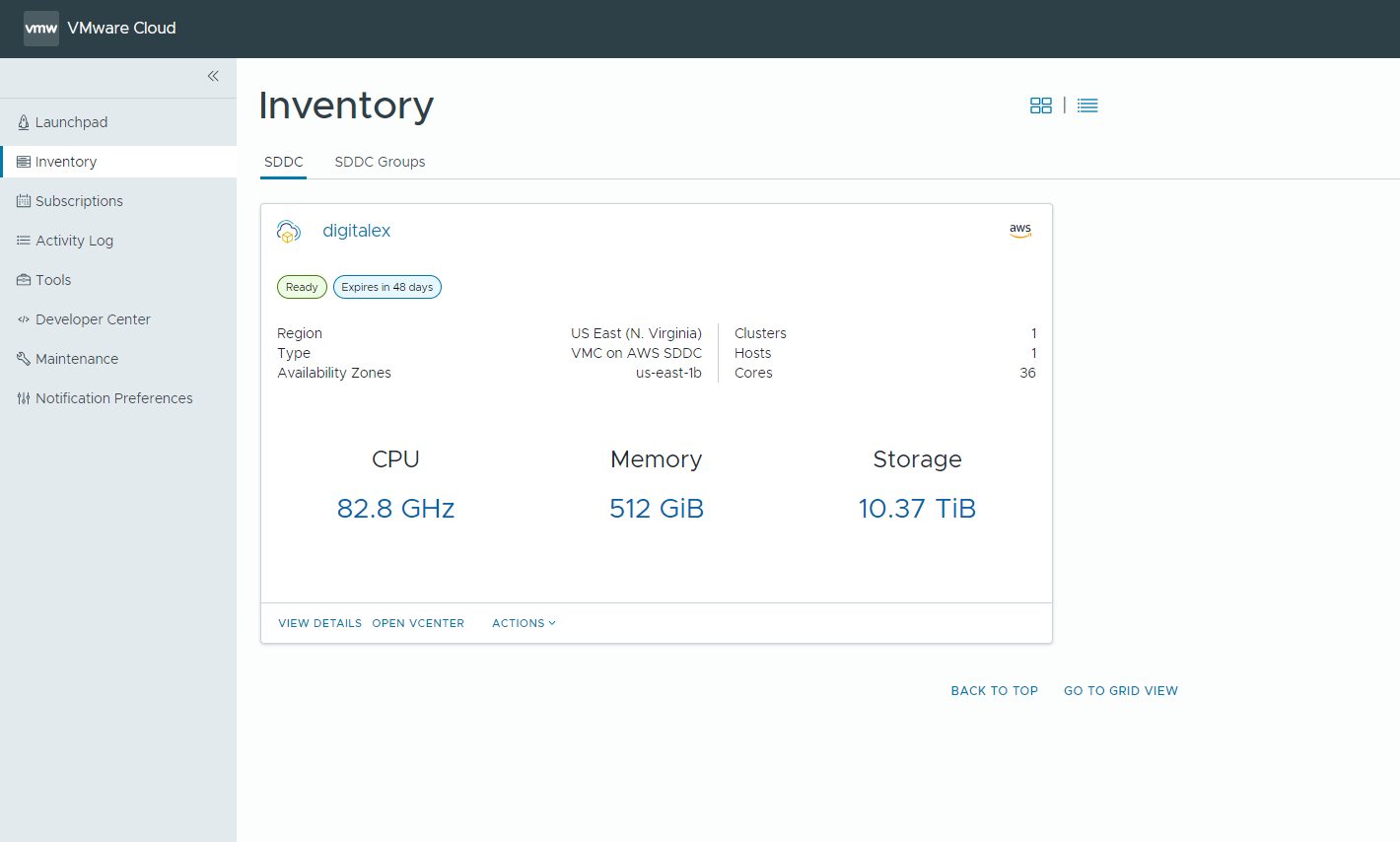Click the Back to Top link

tap(994, 691)
